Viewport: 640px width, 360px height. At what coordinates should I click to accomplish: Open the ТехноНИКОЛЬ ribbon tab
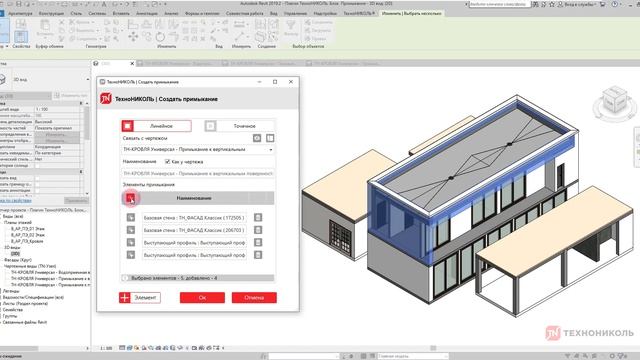359,13
